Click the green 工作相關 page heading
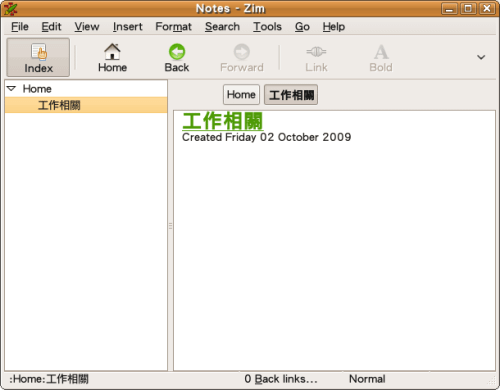 point(223,121)
